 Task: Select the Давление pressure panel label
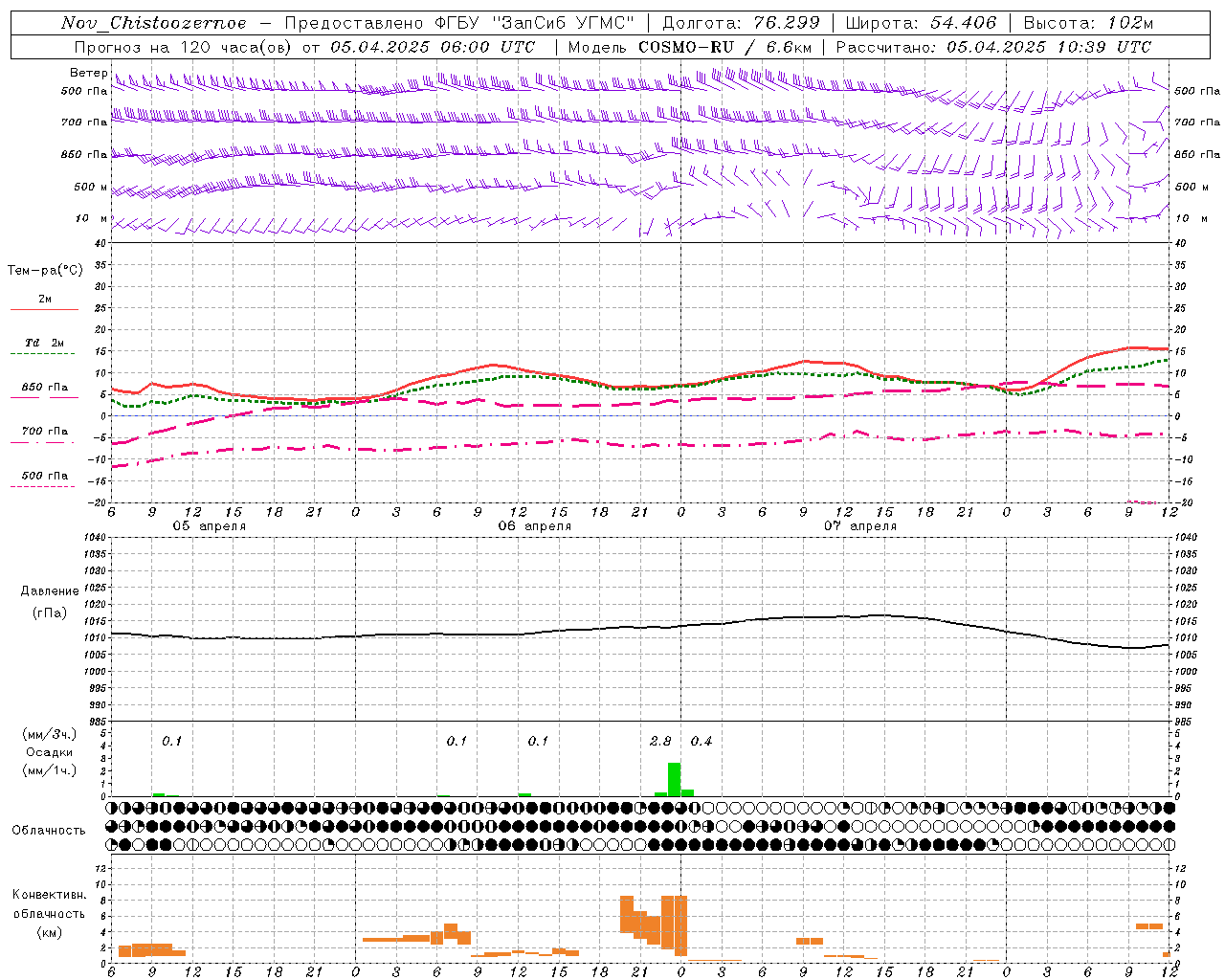point(50,591)
